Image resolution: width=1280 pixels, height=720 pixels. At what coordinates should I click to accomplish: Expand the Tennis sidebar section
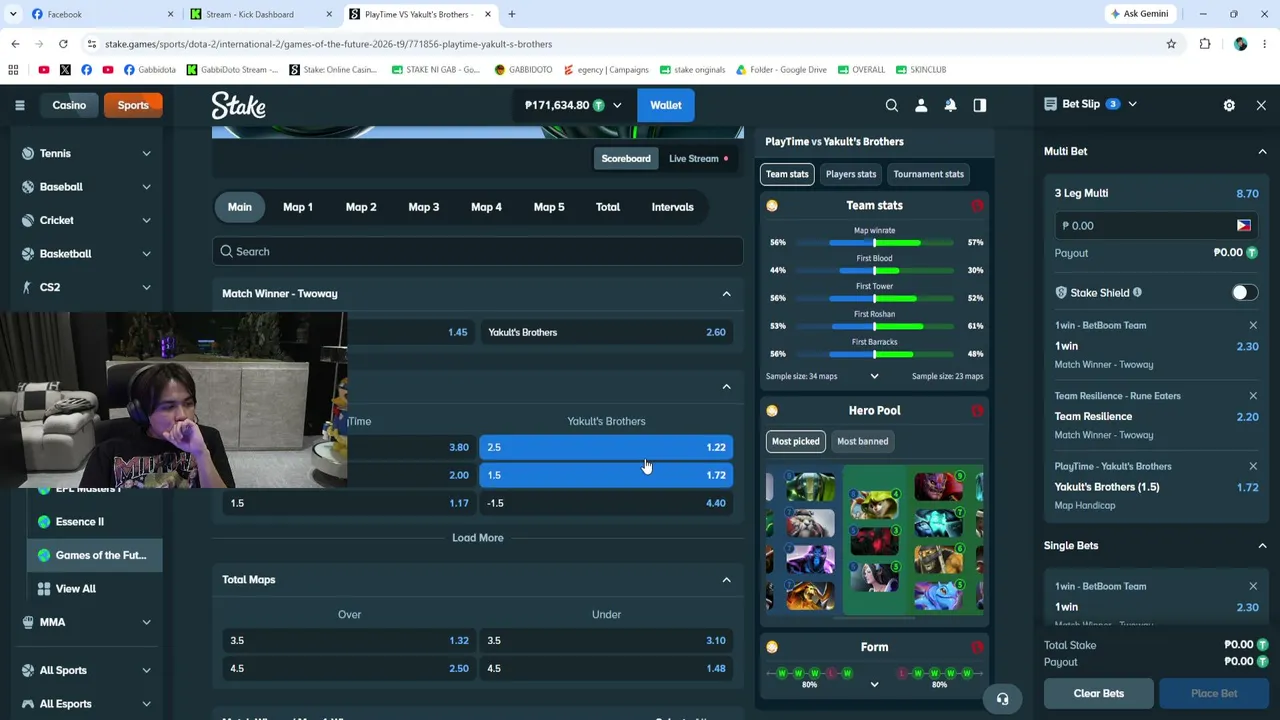click(x=146, y=154)
